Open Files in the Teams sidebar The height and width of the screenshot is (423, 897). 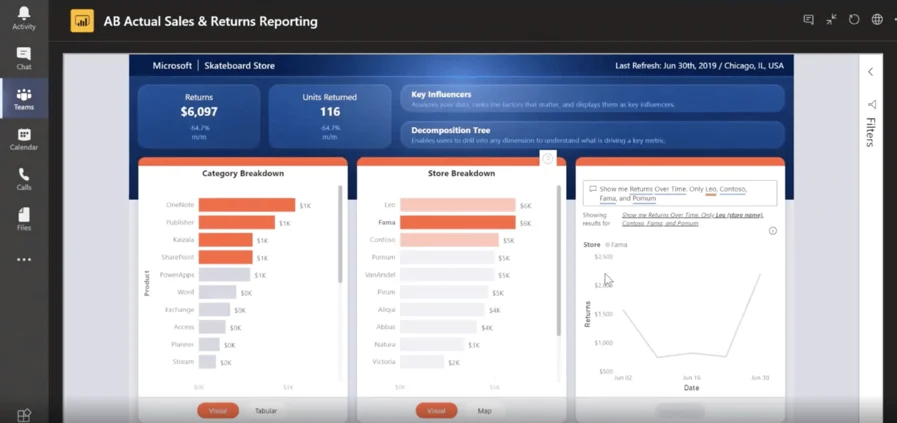(x=24, y=219)
